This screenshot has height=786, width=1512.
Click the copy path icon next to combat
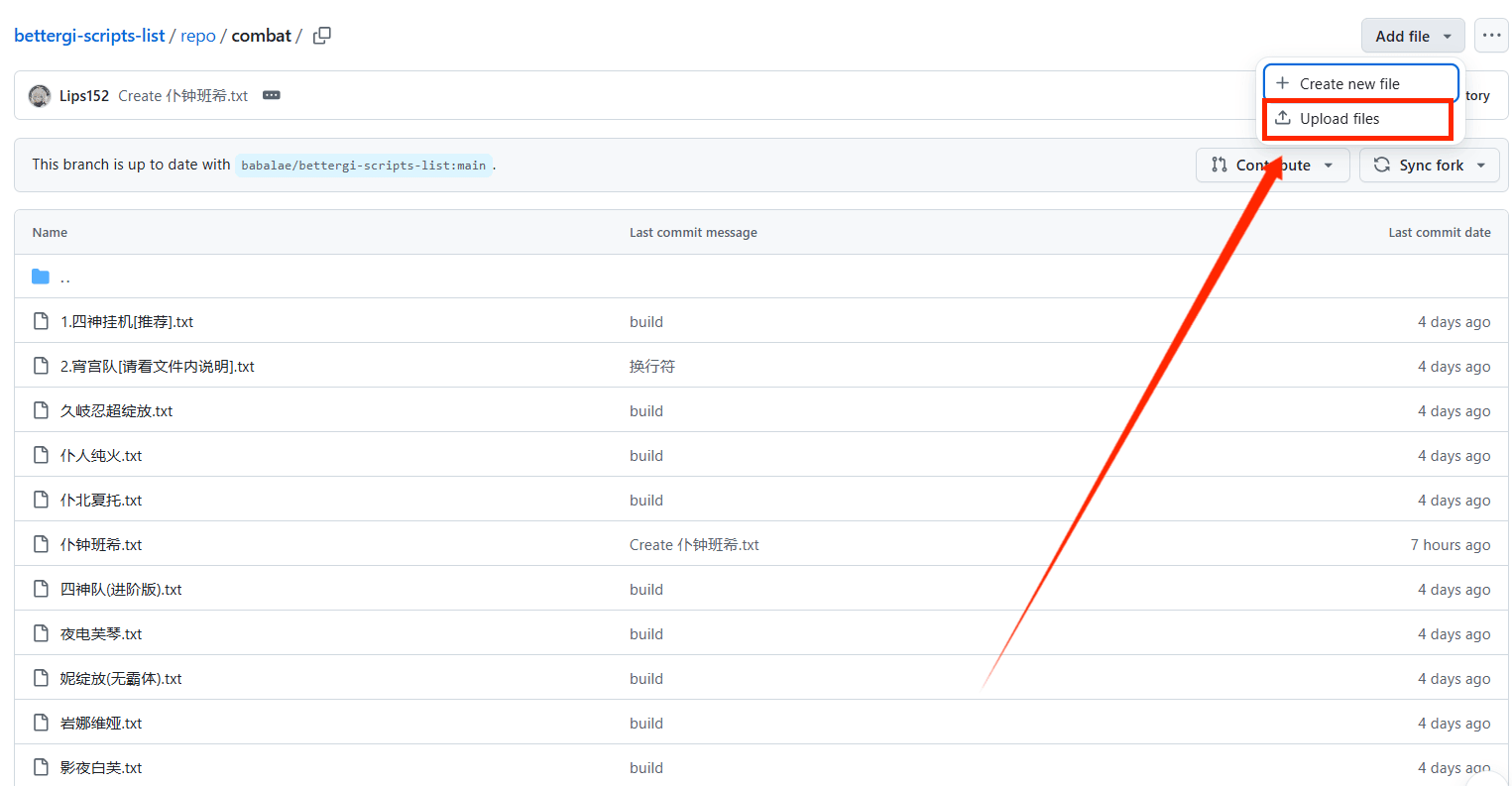[321, 36]
